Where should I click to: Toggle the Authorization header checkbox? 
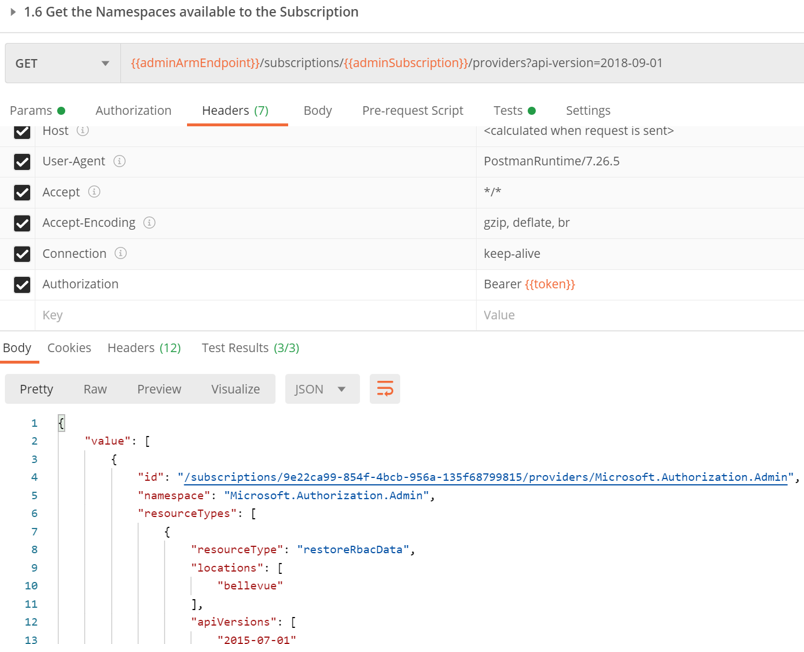(22, 285)
